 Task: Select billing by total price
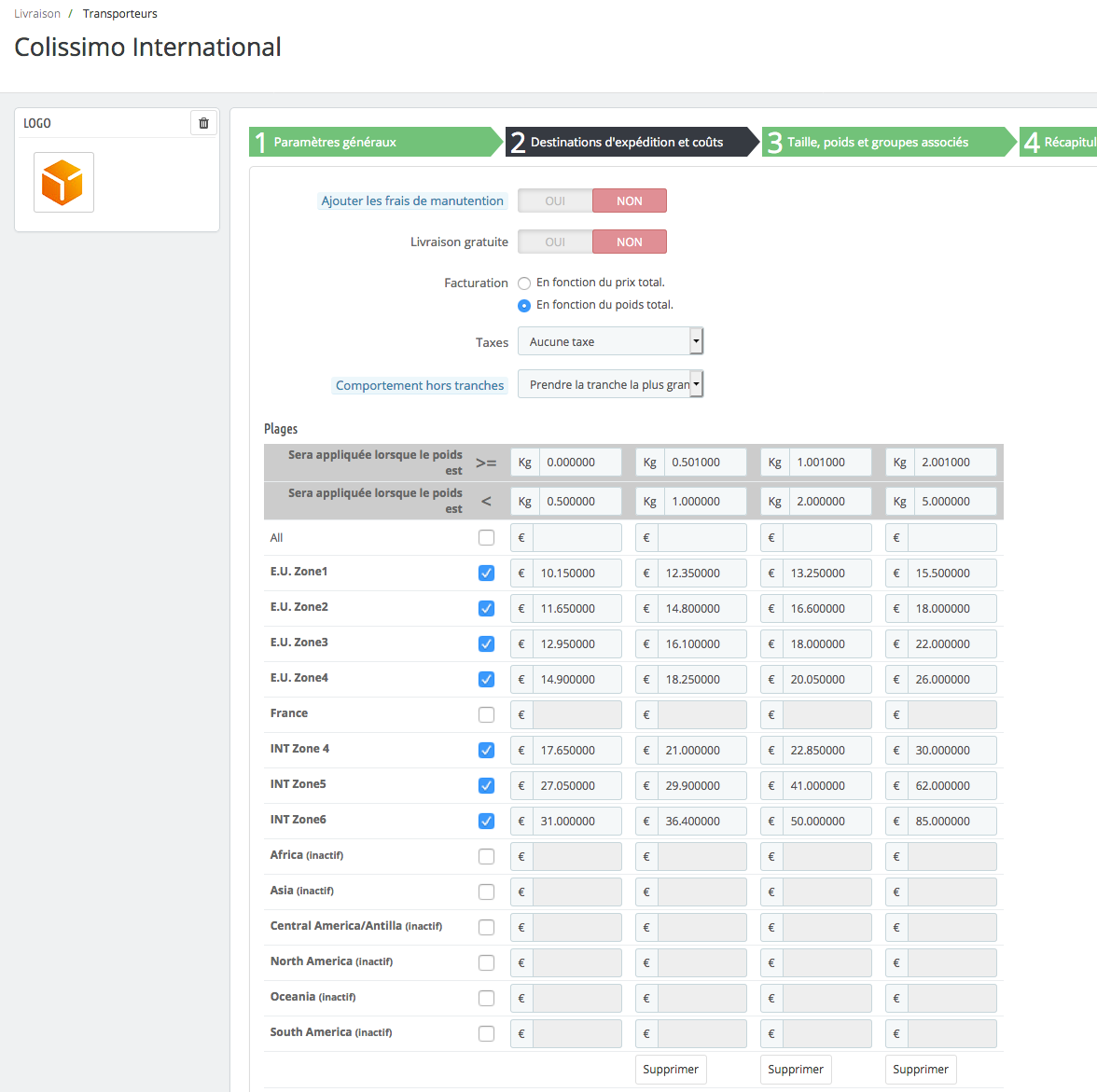click(524, 283)
